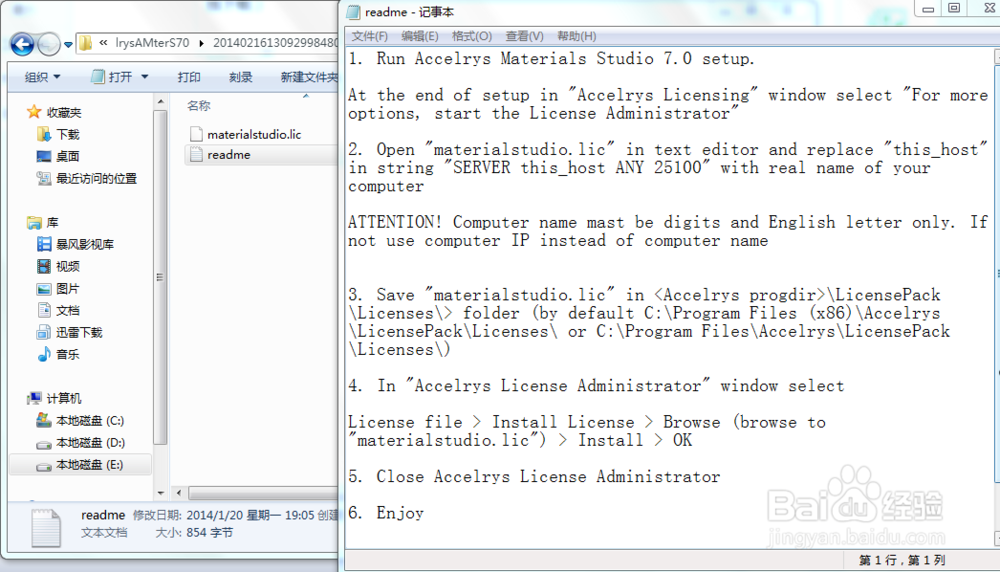Click the C: drive Windows icon
1000x572 pixels.
pos(43,420)
